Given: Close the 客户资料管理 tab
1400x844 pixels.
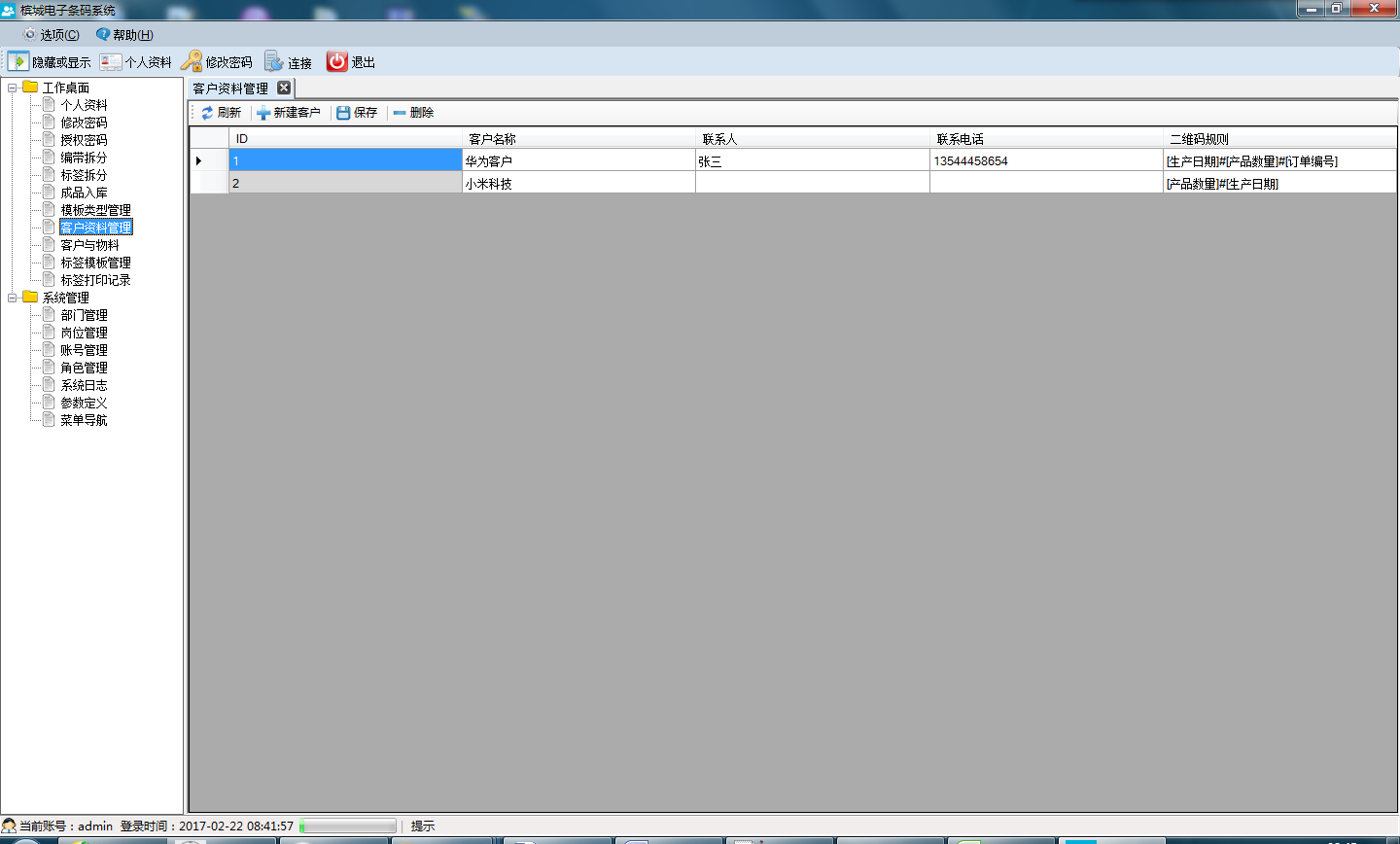Looking at the screenshot, I should (x=284, y=88).
